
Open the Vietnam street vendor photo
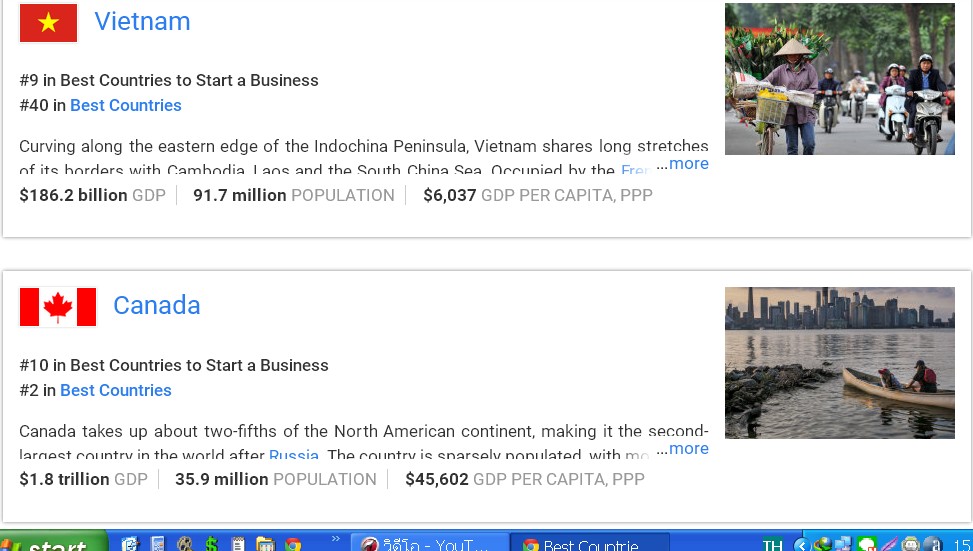[839, 79]
